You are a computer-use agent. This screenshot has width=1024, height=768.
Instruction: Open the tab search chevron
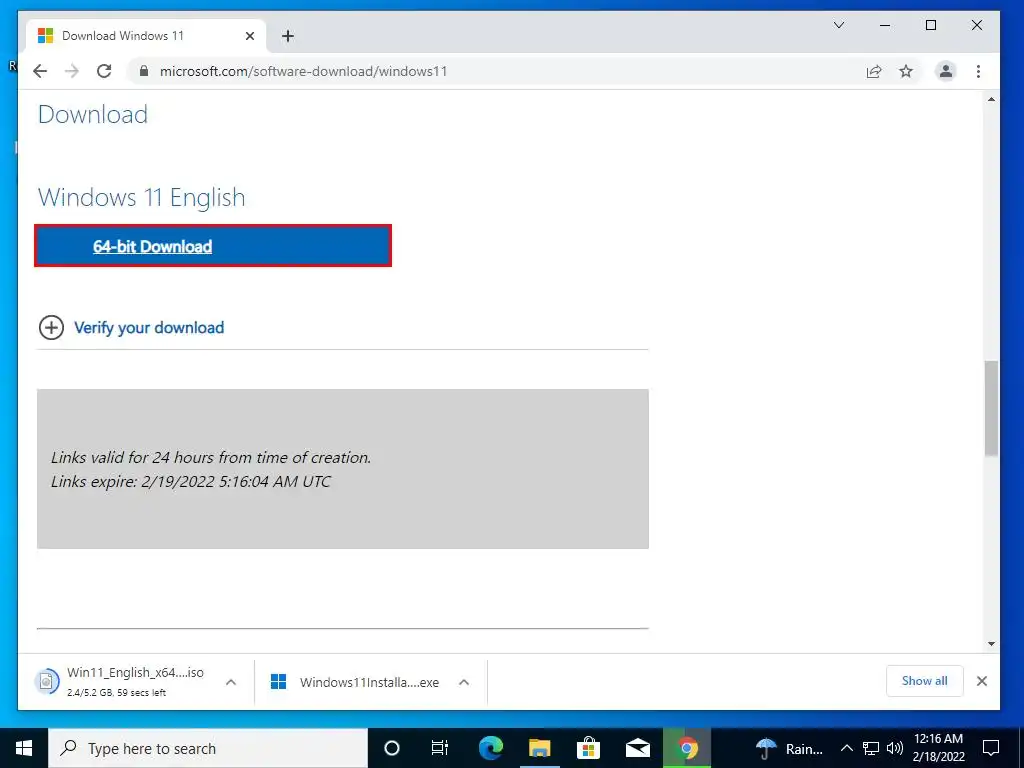839,25
